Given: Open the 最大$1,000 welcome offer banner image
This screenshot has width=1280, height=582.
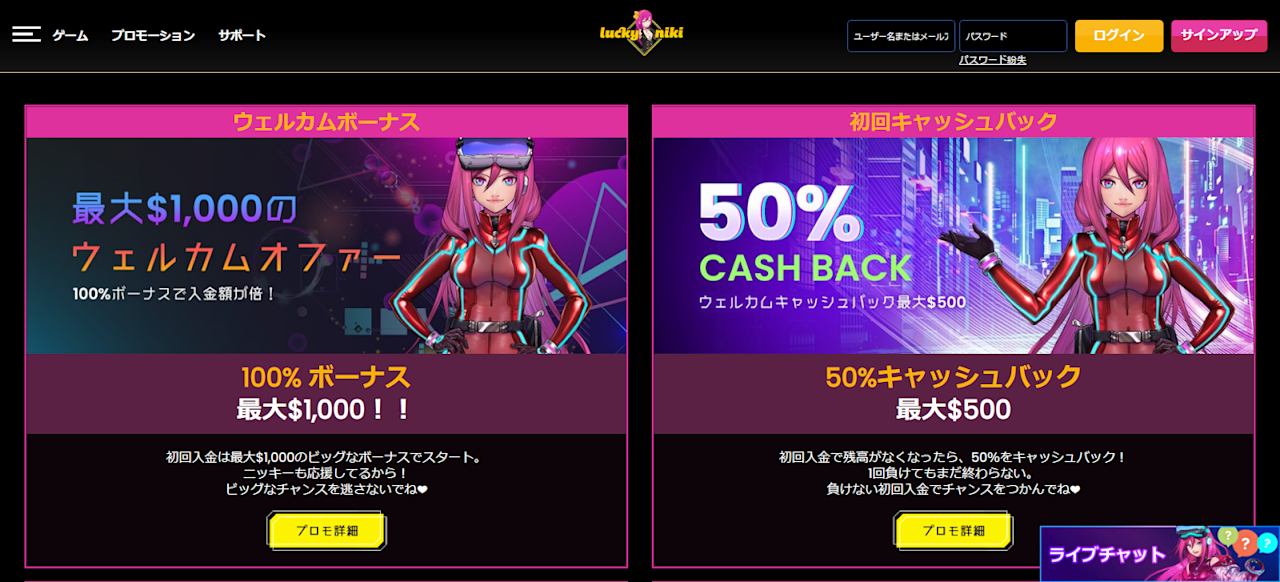Looking at the screenshot, I should (x=327, y=246).
